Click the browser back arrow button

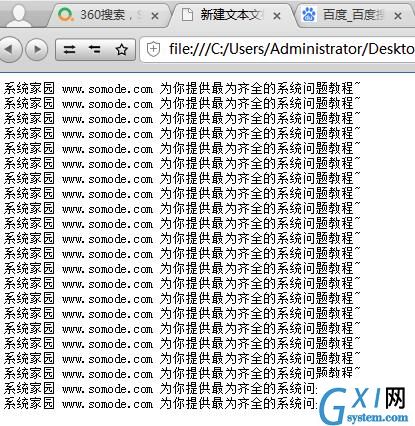coord(9,49)
